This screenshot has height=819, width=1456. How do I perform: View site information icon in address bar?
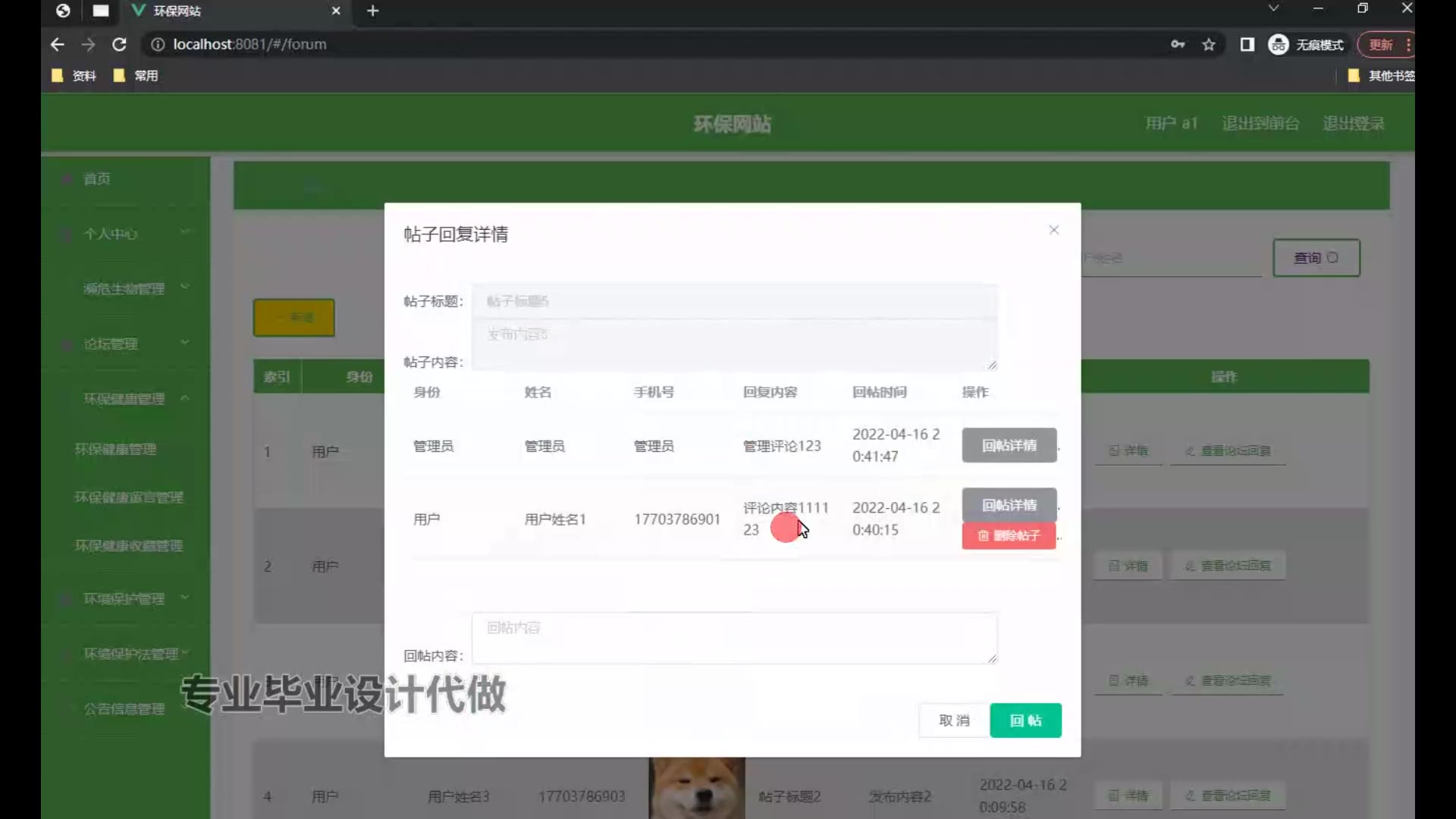[158, 45]
